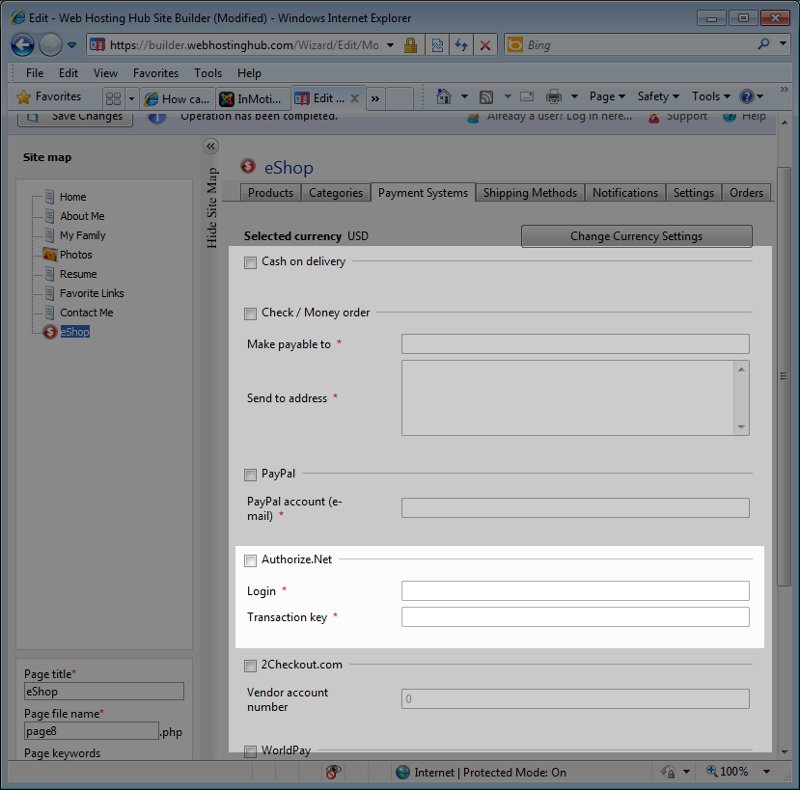Enable the Cash on delivery checkbox

click(x=250, y=262)
